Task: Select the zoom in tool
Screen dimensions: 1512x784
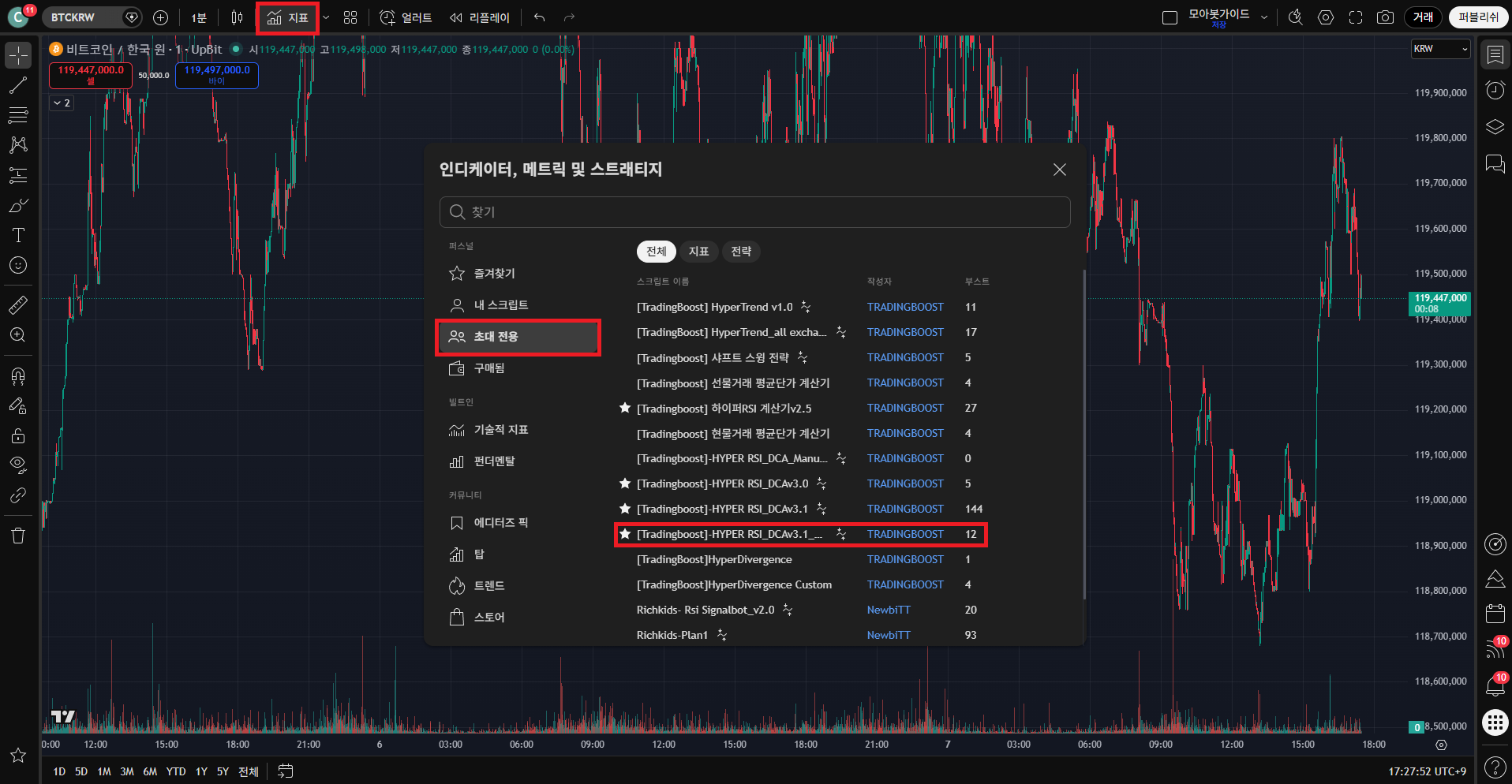Action: (18, 334)
